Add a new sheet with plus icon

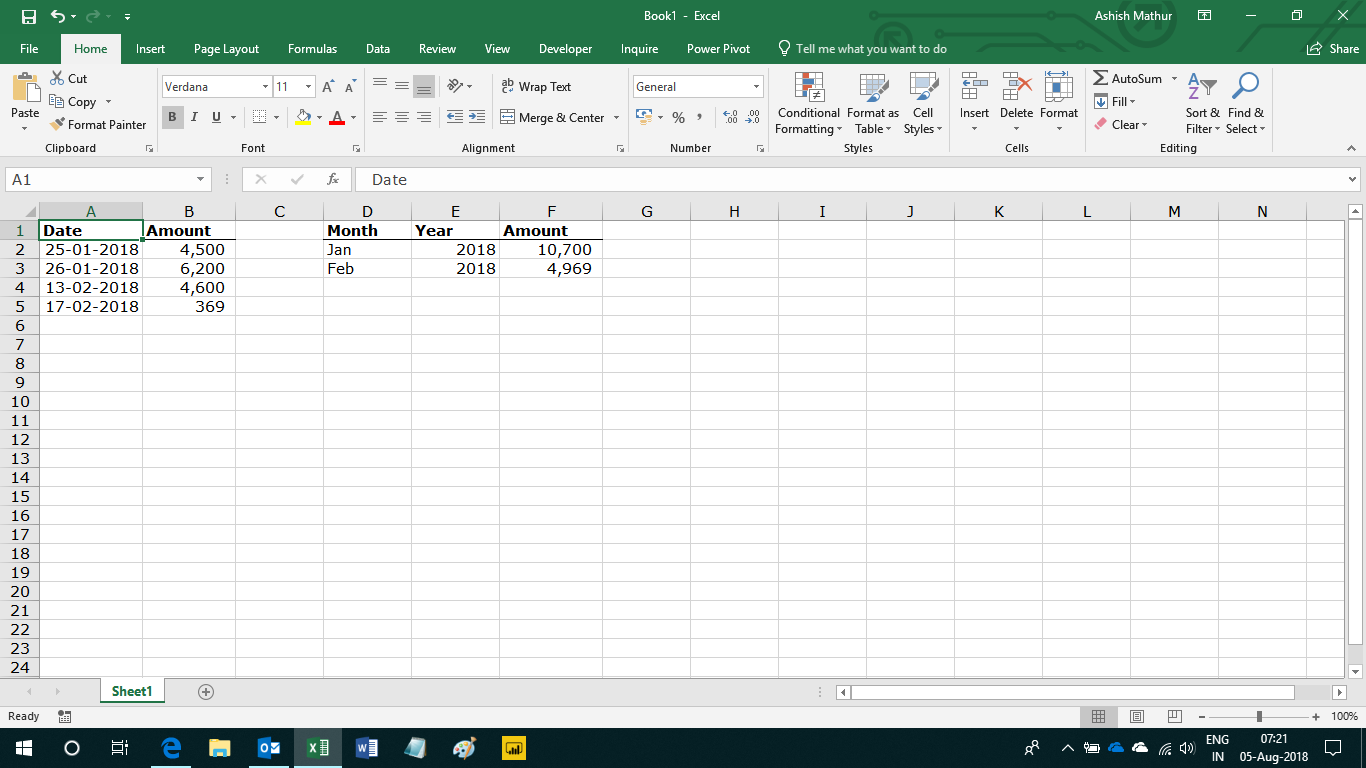pyautogui.click(x=206, y=691)
